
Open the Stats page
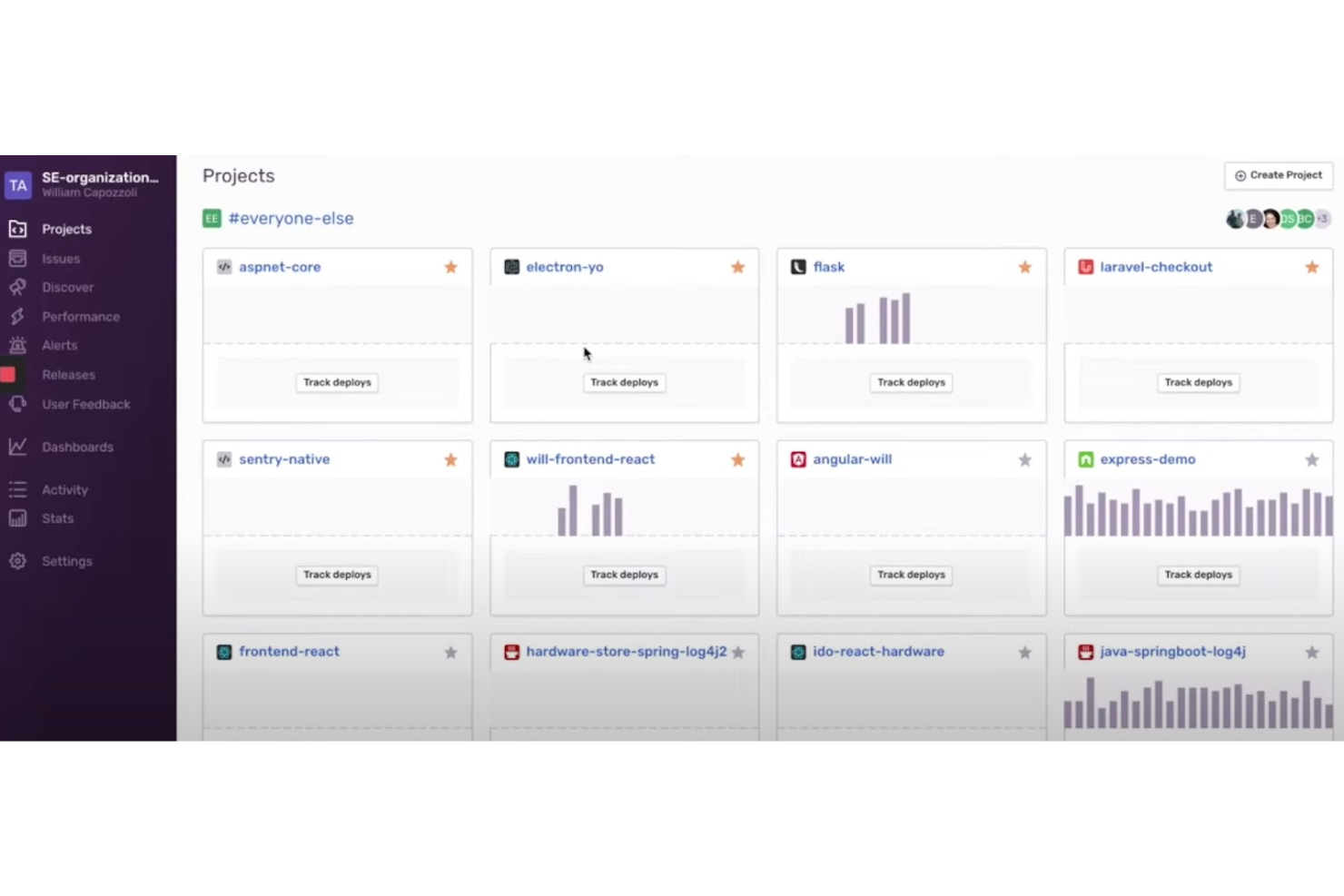click(57, 518)
